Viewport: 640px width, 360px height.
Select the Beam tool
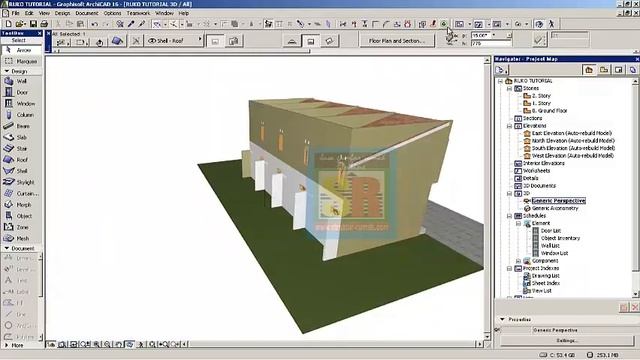[x=21, y=126]
